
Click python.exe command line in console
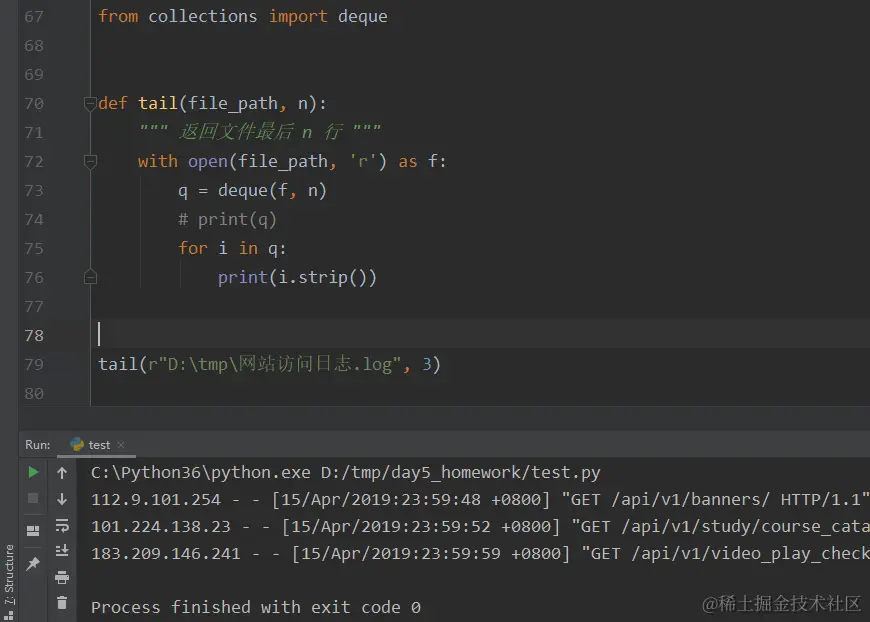tap(346, 472)
